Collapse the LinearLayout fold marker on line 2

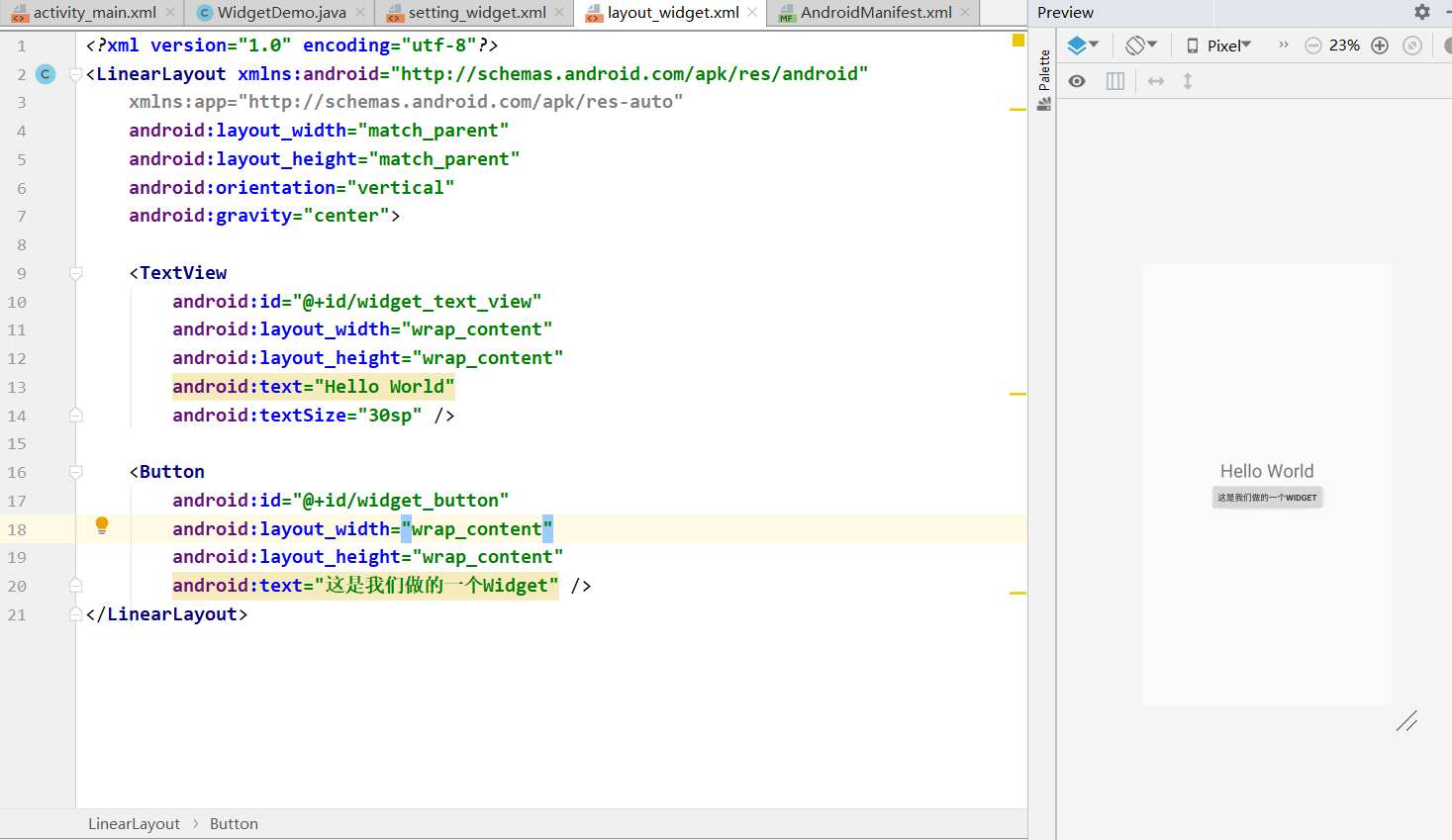pyautogui.click(x=76, y=74)
